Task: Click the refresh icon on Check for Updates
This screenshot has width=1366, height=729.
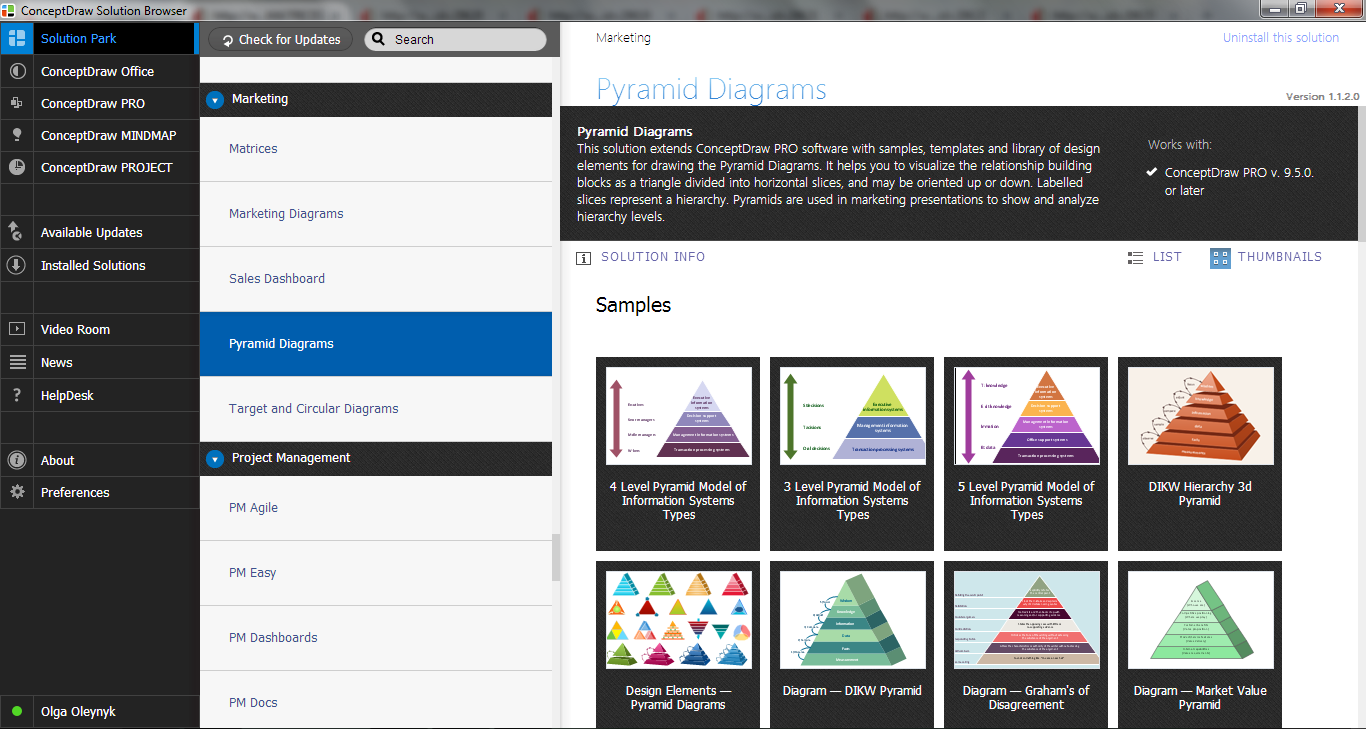Action: click(227, 40)
